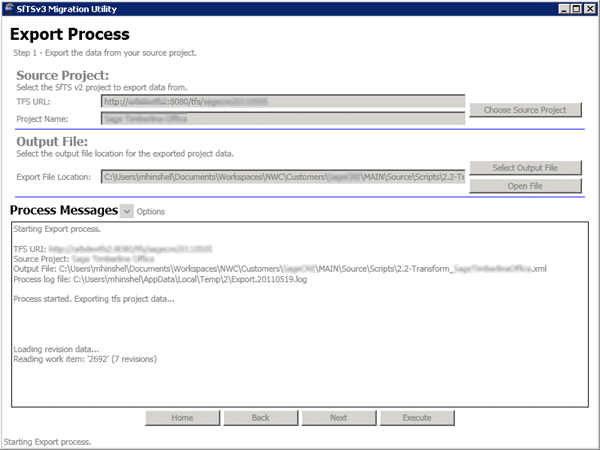
Task: Focus the Export File Location field
Action: (x=283, y=177)
